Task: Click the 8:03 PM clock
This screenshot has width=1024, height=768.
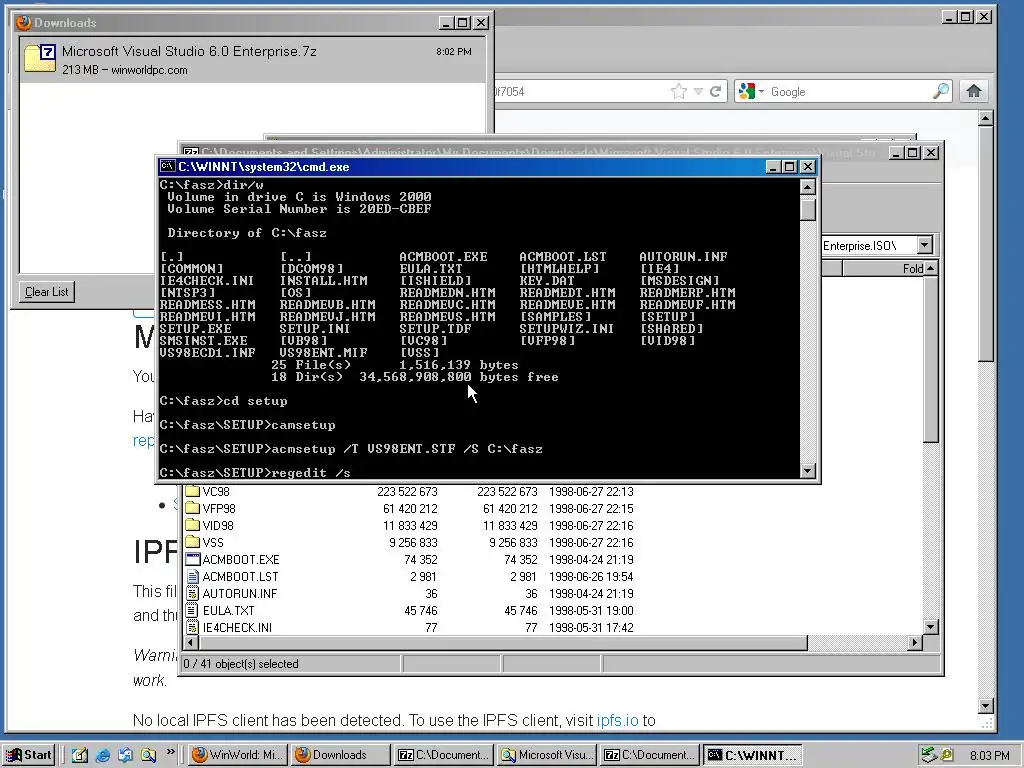Action: tap(989, 756)
